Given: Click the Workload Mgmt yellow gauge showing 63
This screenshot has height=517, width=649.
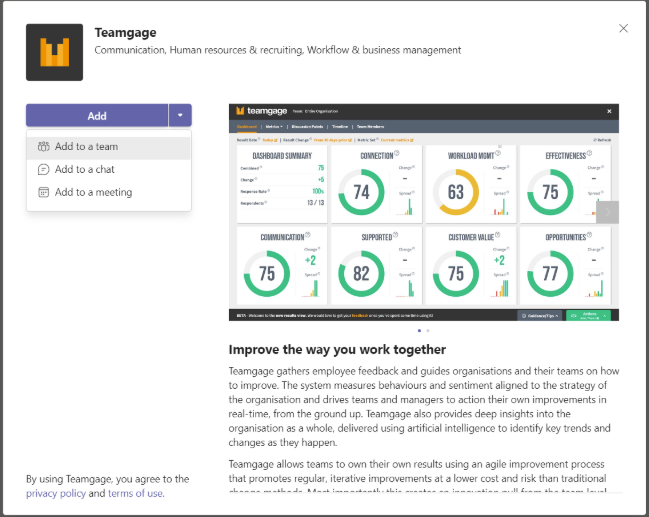Looking at the screenshot, I should pos(456,191).
